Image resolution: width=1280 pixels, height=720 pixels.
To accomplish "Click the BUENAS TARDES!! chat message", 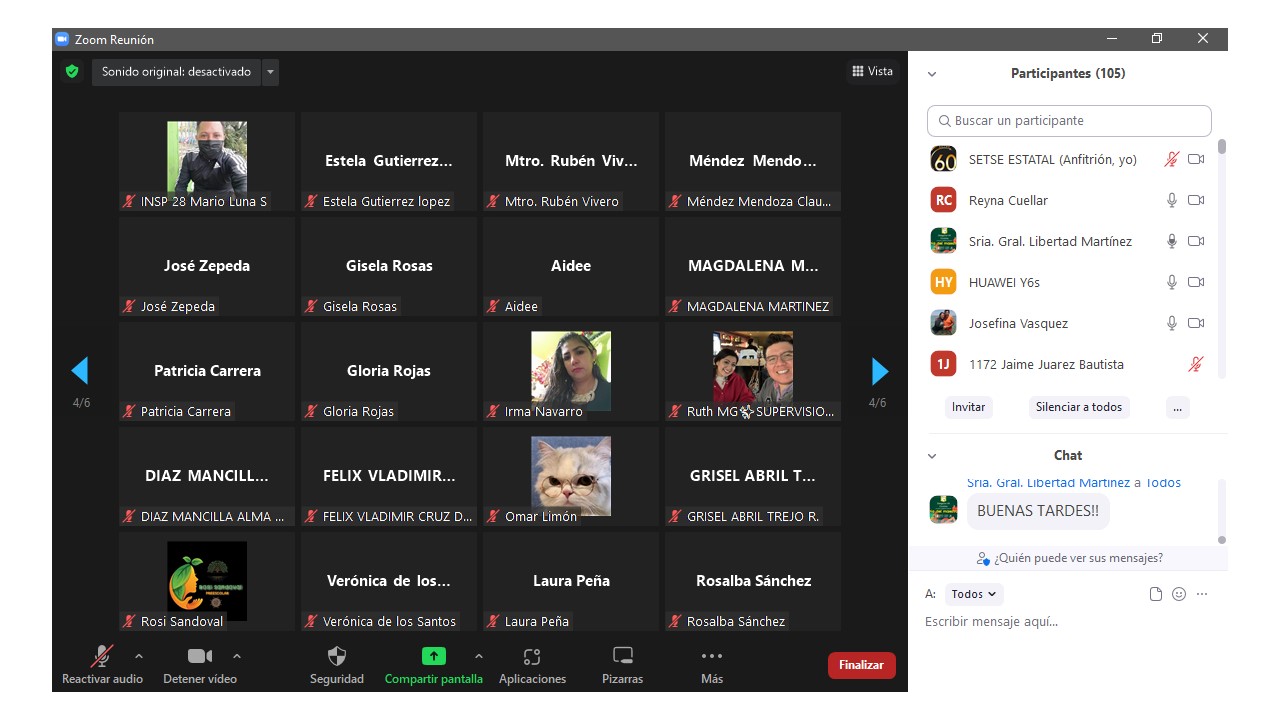I will (x=1037, y=511).
